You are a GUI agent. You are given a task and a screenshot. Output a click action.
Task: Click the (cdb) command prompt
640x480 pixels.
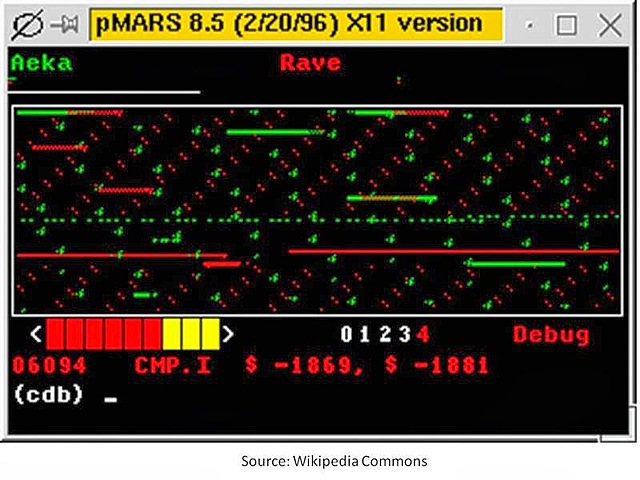48,394
